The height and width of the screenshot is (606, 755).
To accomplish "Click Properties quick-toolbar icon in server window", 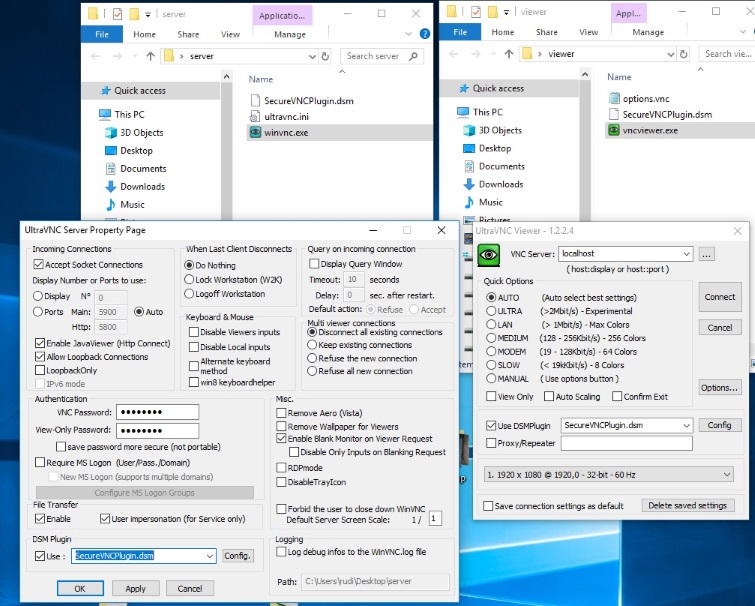I will pyautogui.click(x=117, y=14).
